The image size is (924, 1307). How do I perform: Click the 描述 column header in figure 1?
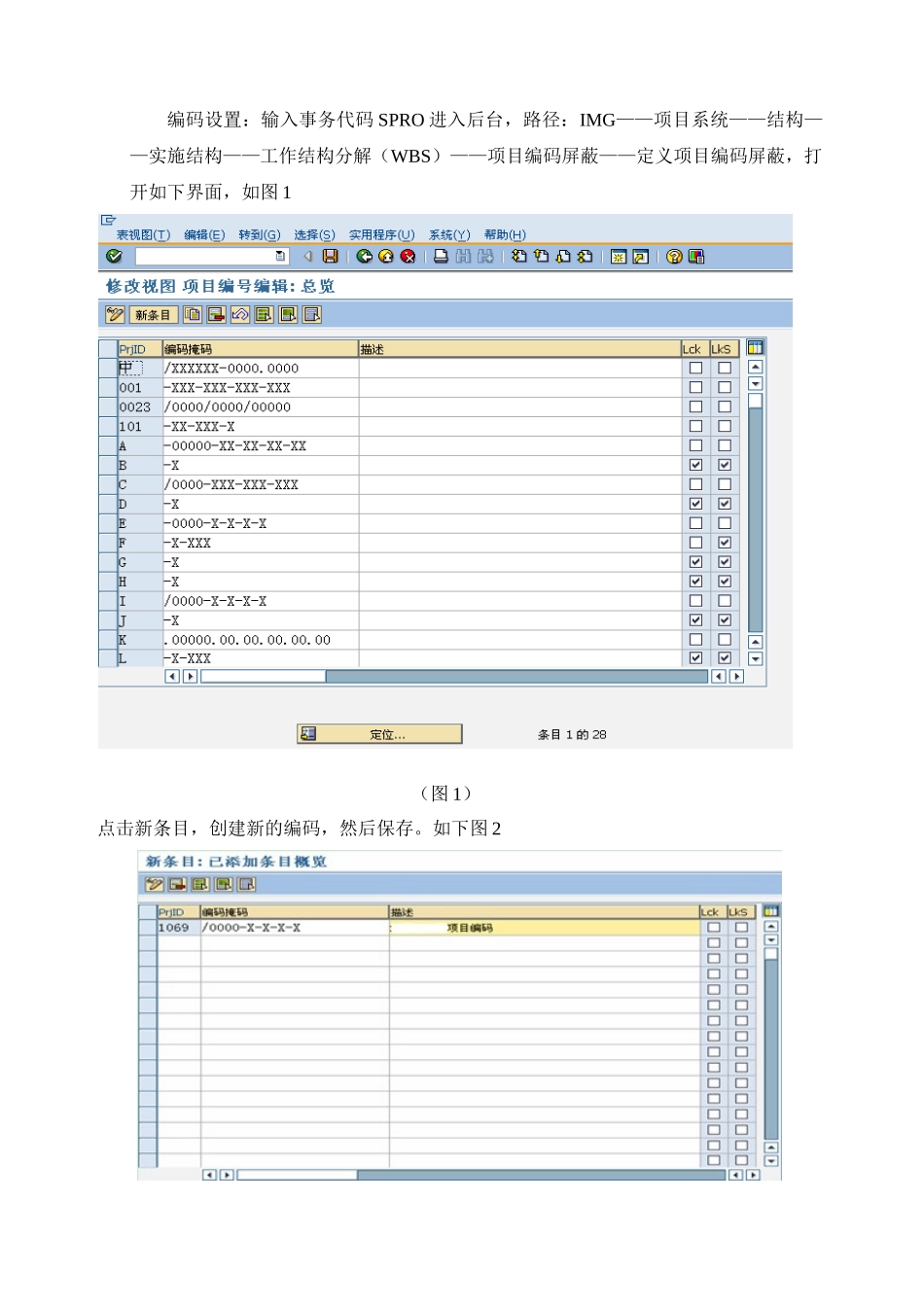(519, 349)
